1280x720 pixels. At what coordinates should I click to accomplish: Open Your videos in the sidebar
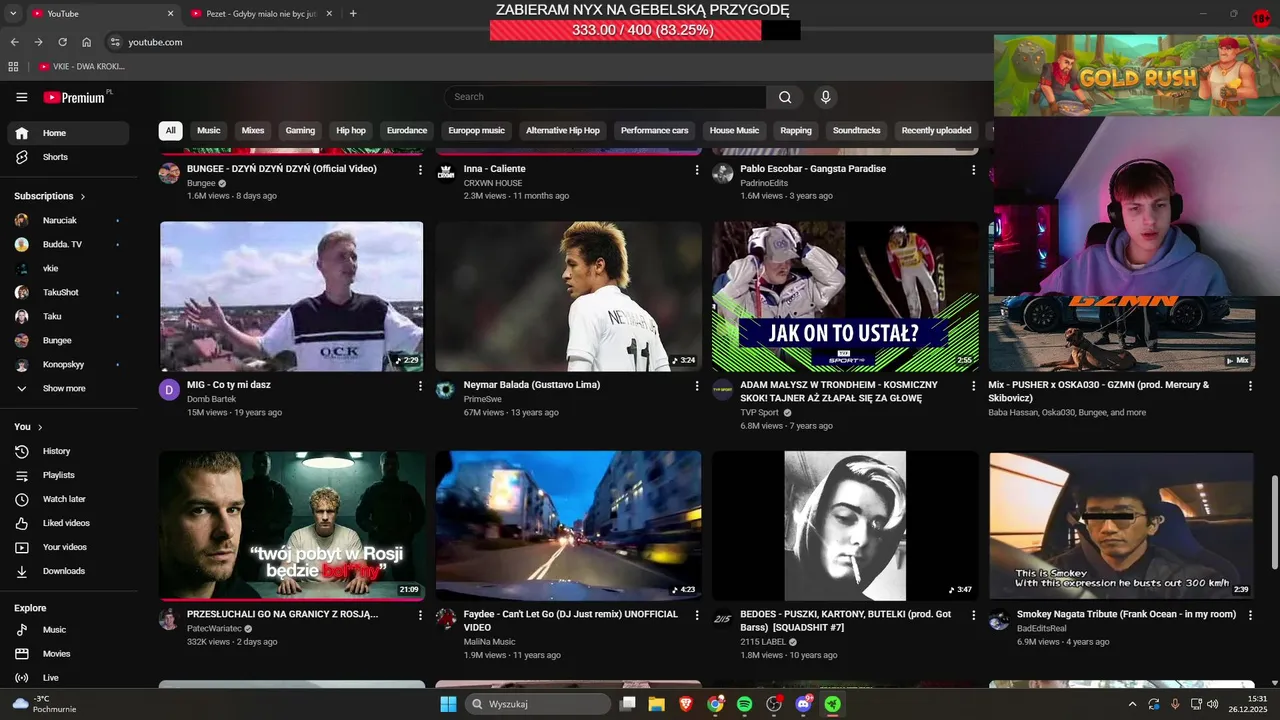(x=68, y=547)
